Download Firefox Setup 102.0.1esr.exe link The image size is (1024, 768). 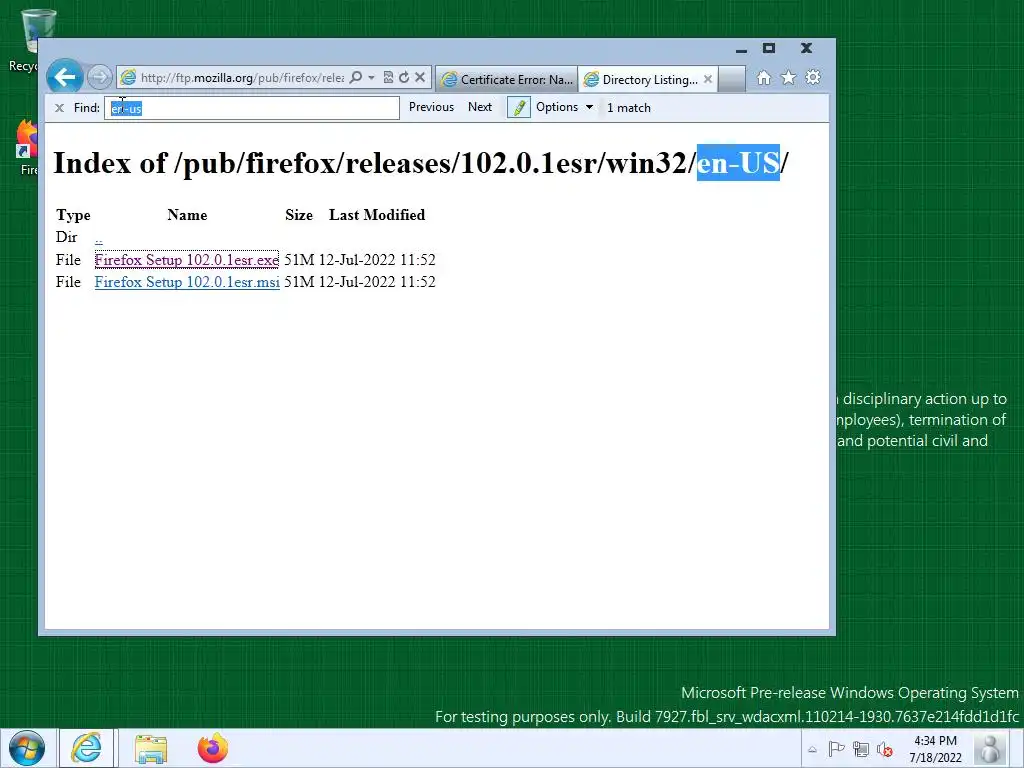[187, 260]
